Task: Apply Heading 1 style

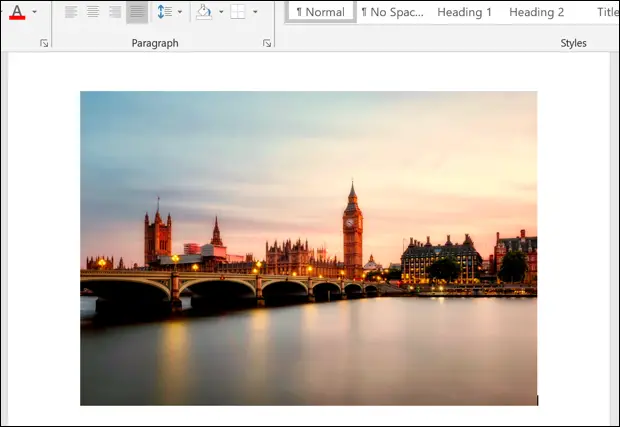Action: pos(464,12)
